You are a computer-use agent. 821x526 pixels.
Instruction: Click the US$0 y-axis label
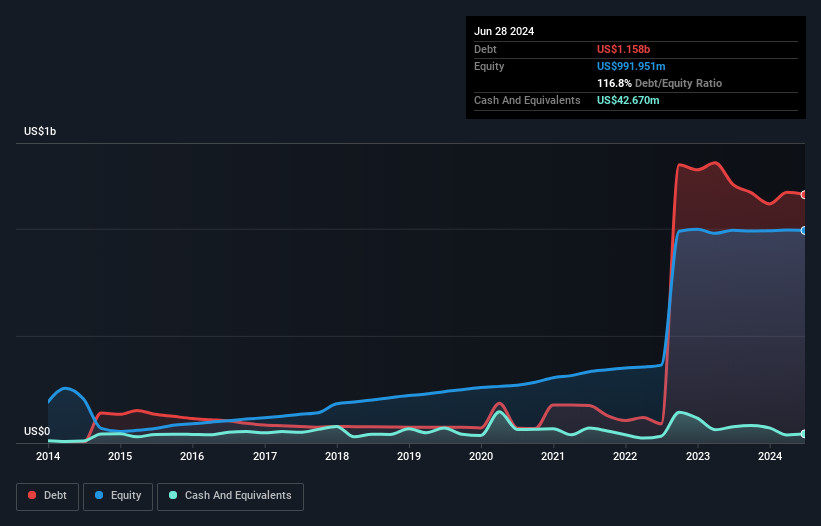[x=37, y=431]
